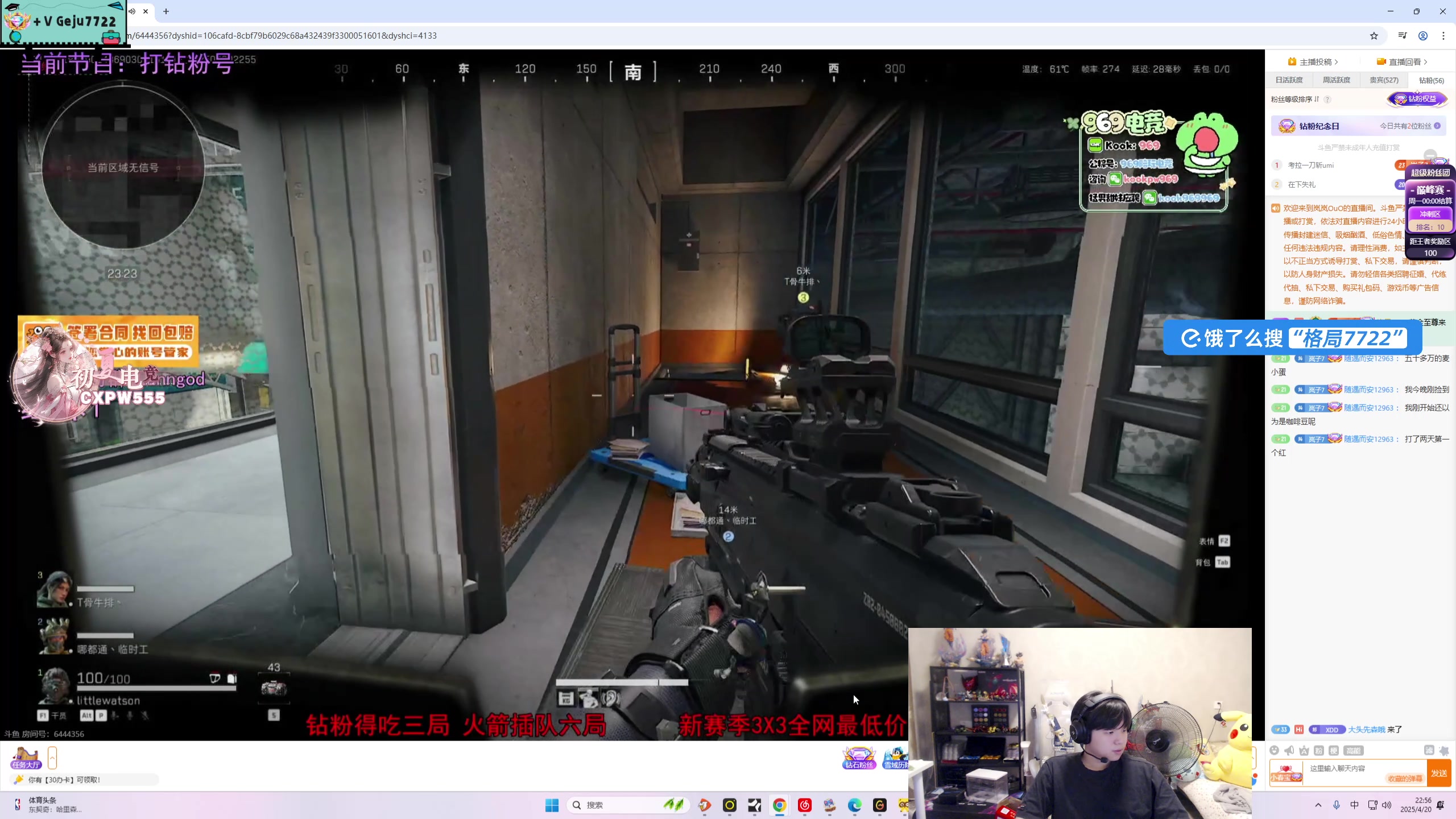1456x819 pixels.
Task: Open Windows Start menu
Action: [x=552, y=805]
